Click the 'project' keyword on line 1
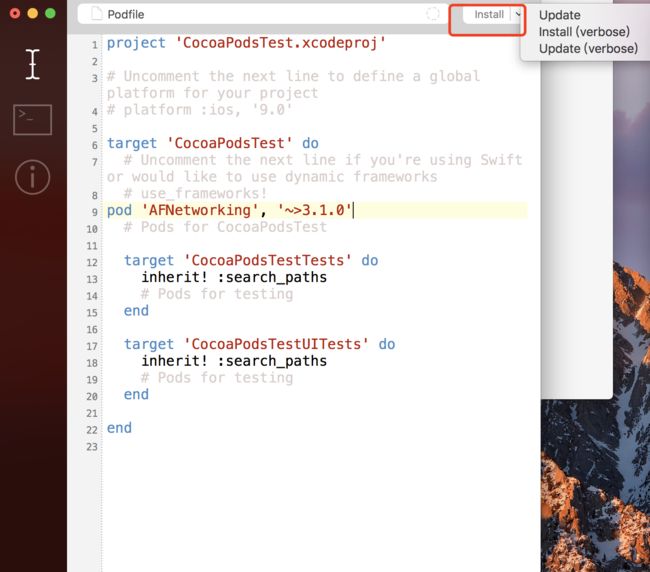Viewport: 650px width, 572px height. (136, 43)
